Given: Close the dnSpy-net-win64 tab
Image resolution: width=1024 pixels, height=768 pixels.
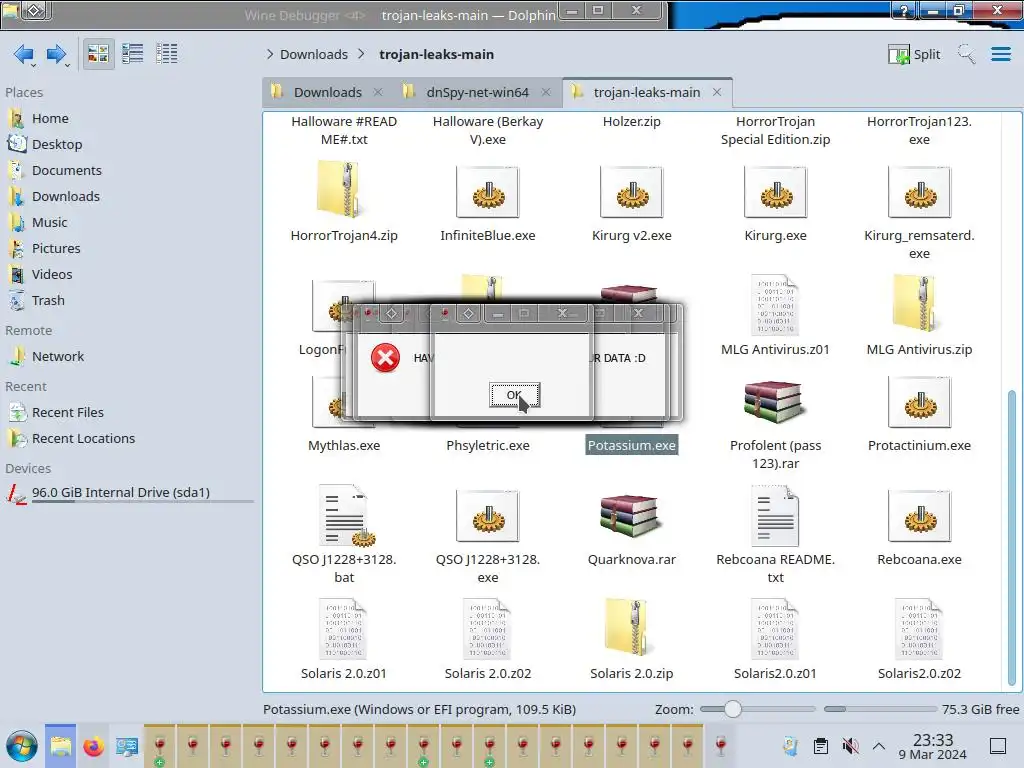Looking at the screenshot, I should click(546, 92).
